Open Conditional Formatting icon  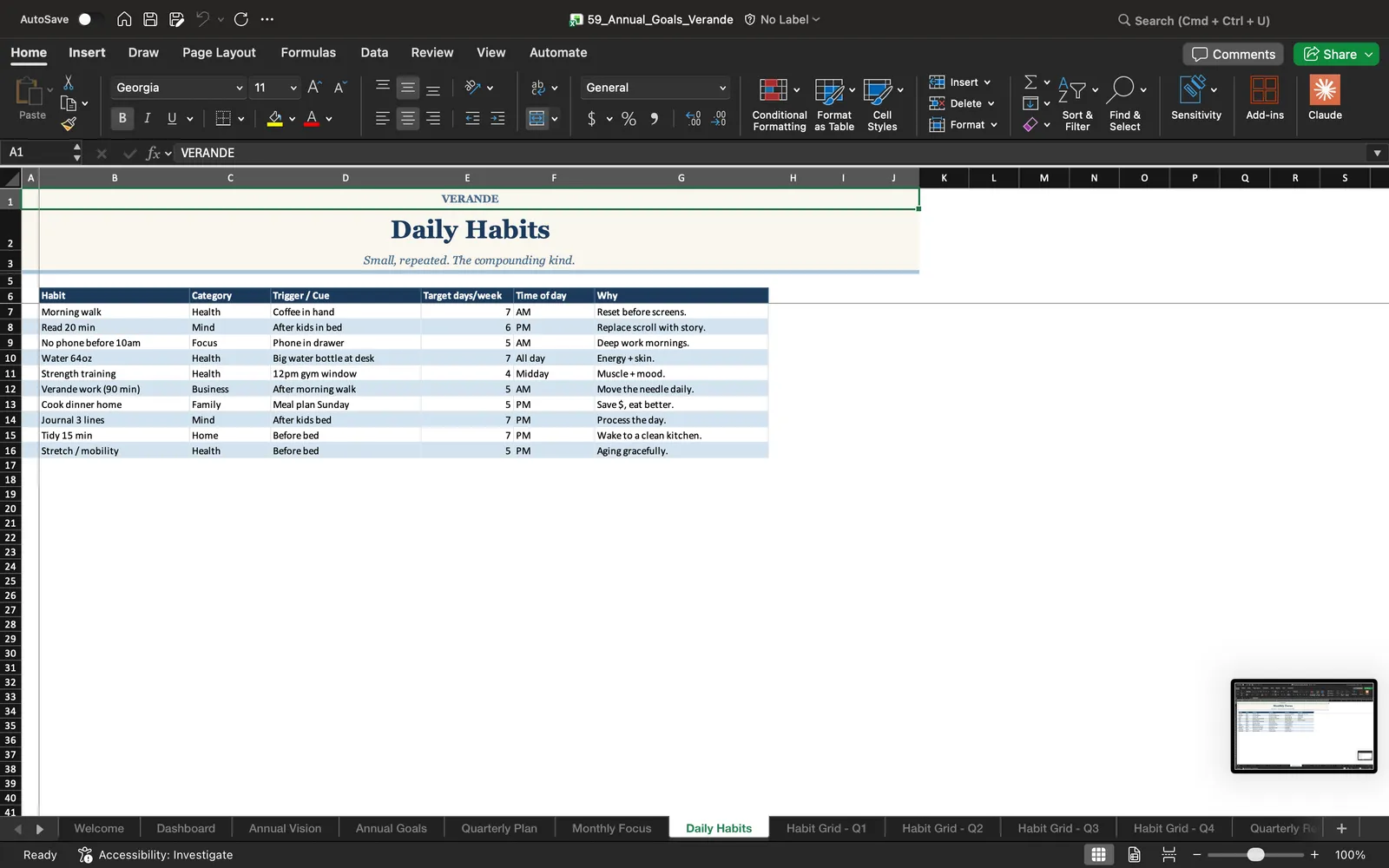[x=773, y=90]
